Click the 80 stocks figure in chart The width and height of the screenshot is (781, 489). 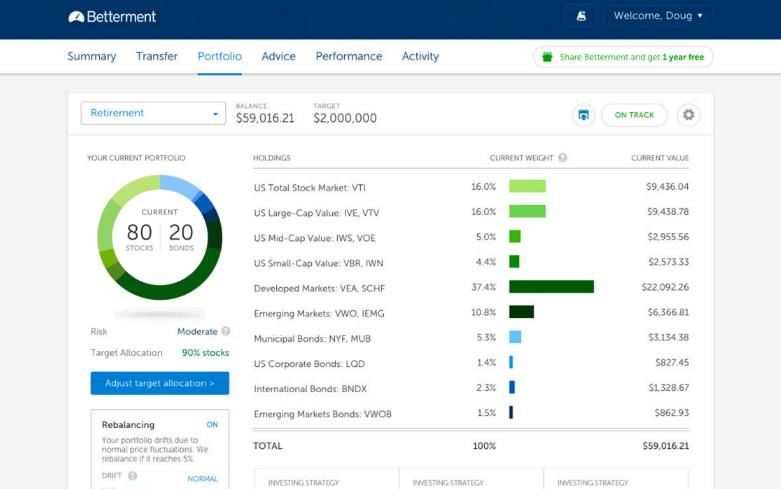point(139,233)
